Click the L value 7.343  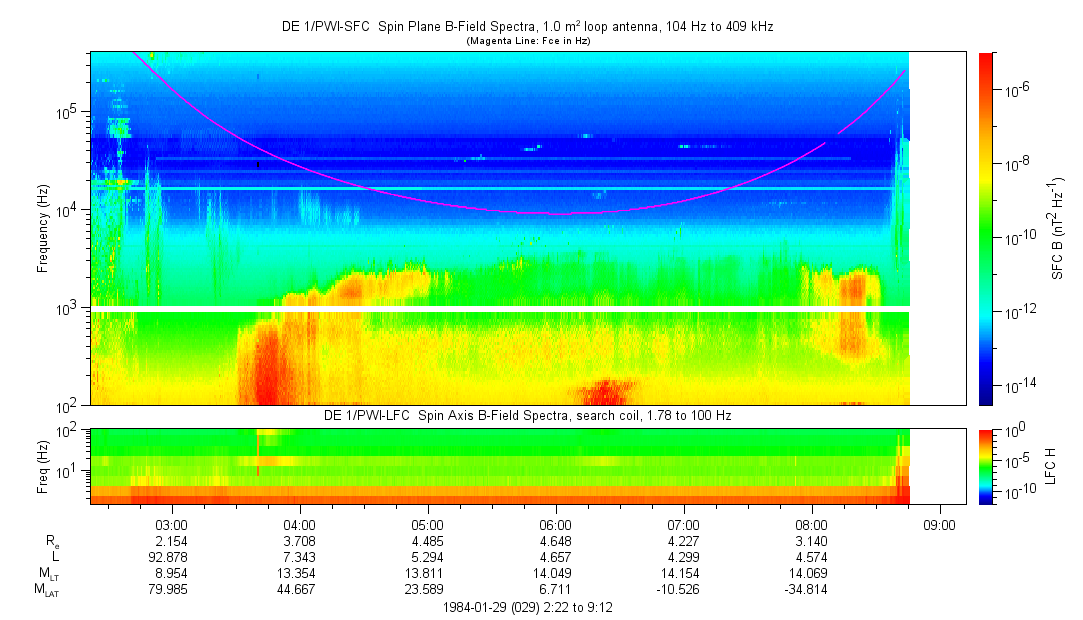pos(299,557)
